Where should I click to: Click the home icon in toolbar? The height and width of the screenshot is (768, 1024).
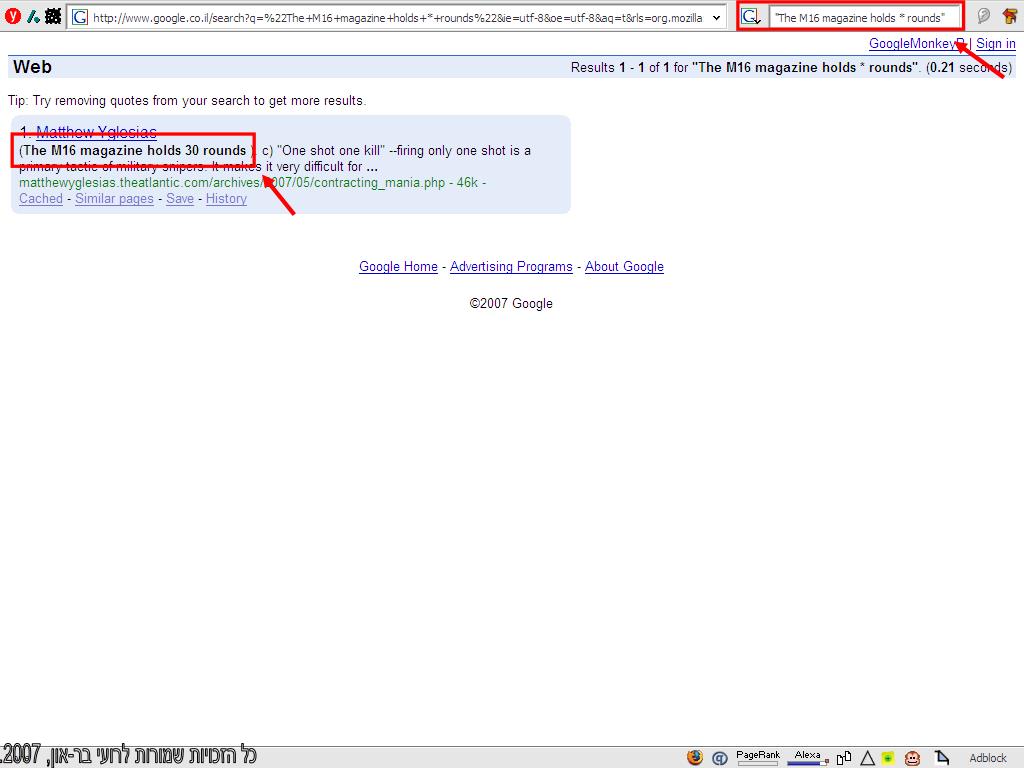[1010, 16]
